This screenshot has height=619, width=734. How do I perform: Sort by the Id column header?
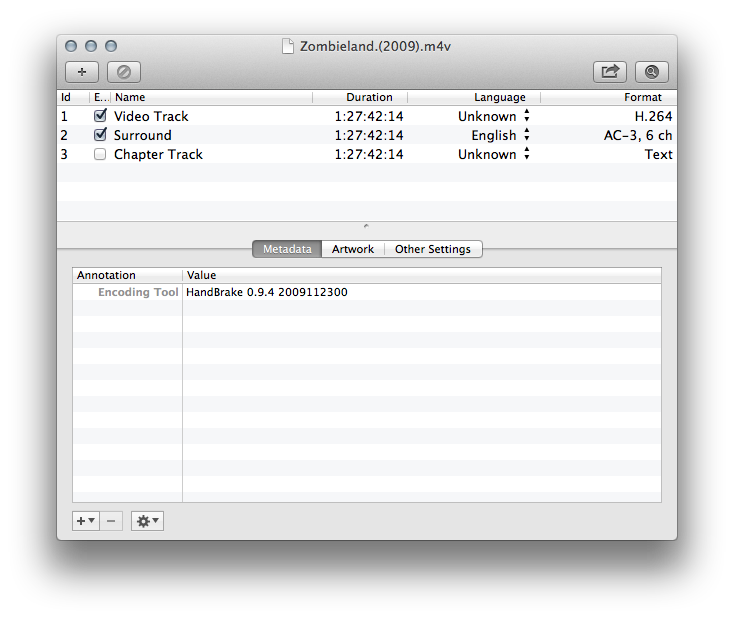[73, 97]
